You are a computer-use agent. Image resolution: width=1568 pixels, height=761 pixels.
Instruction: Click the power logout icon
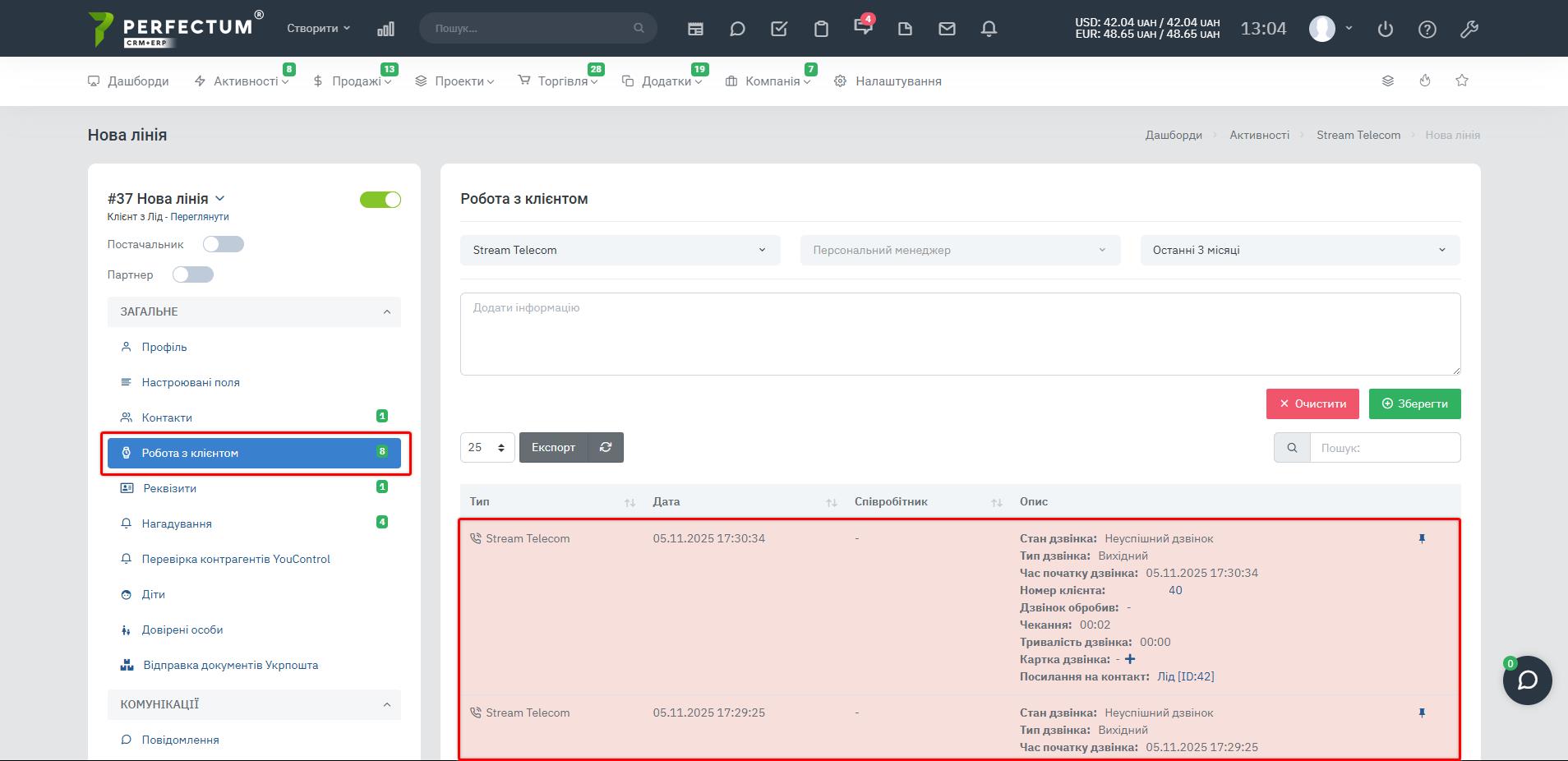[x=1386, y=29]
